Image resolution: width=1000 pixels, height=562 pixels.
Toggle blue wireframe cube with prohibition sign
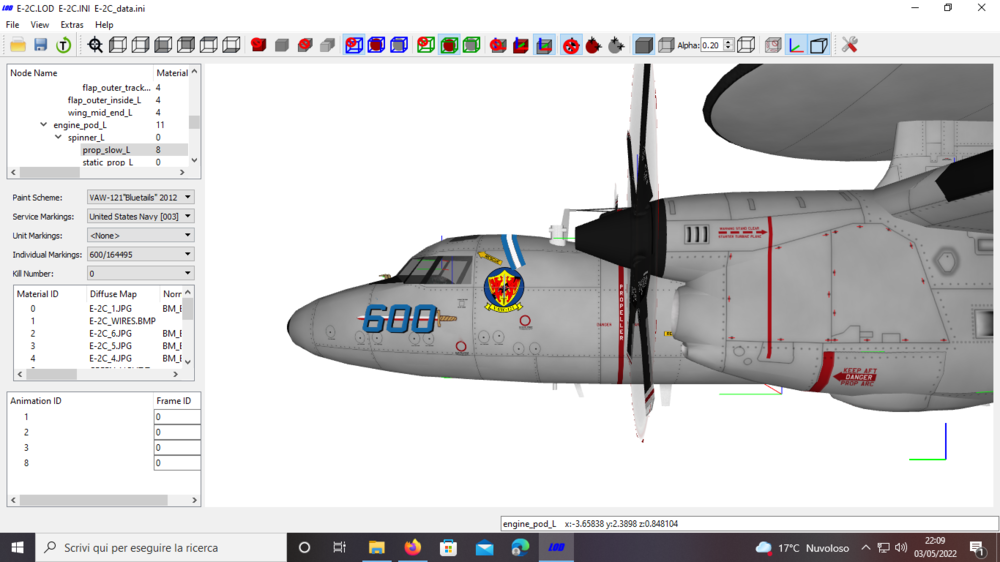click(354, 45)
